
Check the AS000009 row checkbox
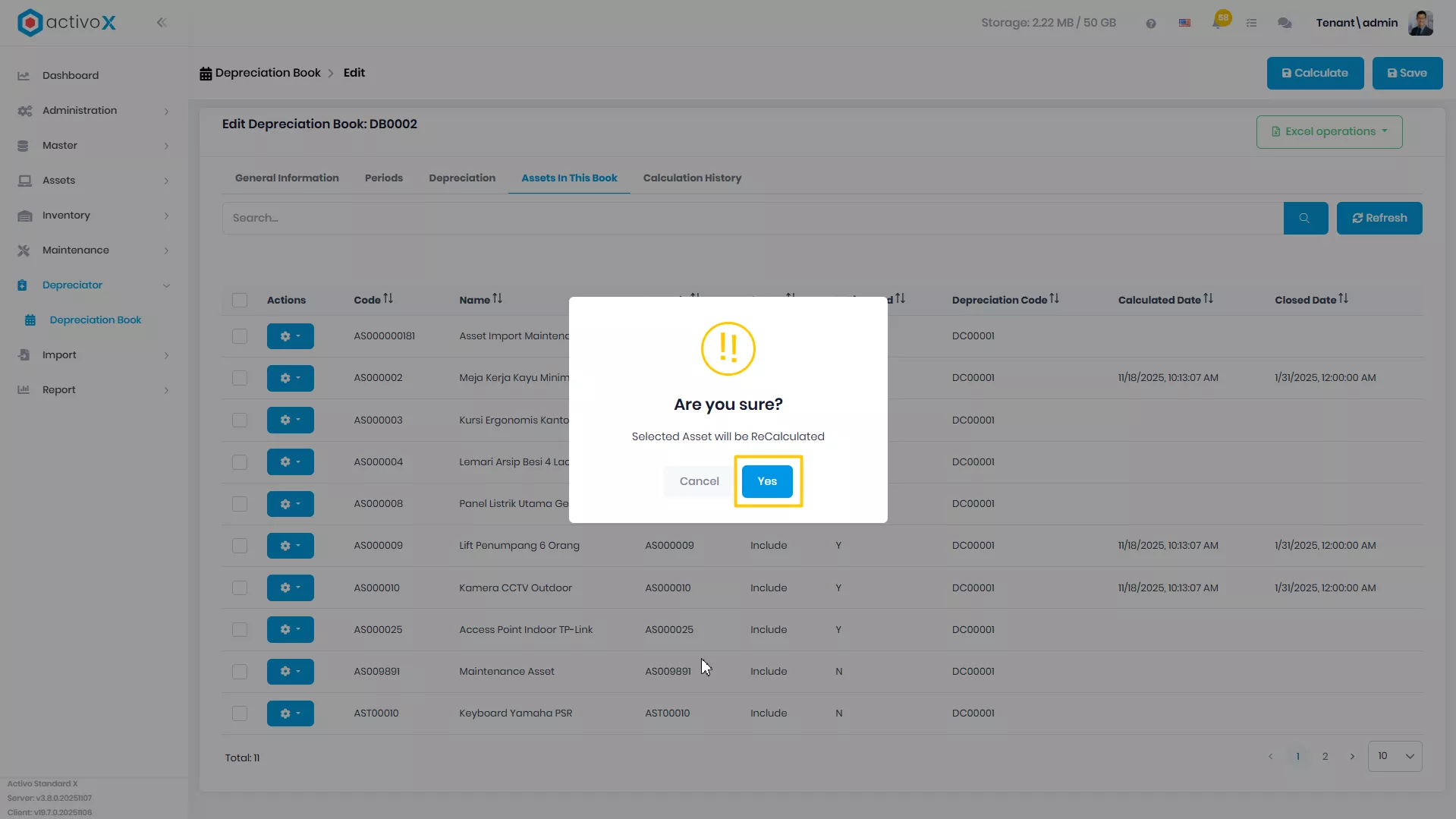coord(240,546)
